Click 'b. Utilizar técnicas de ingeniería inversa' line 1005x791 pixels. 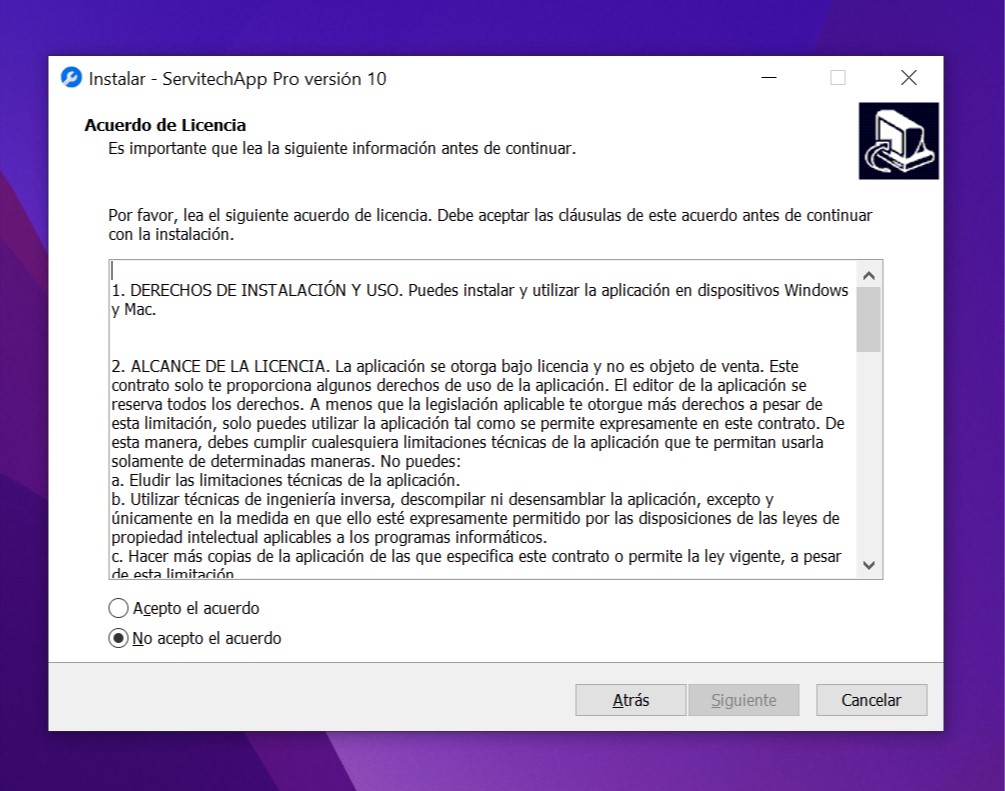click(475, 518)
